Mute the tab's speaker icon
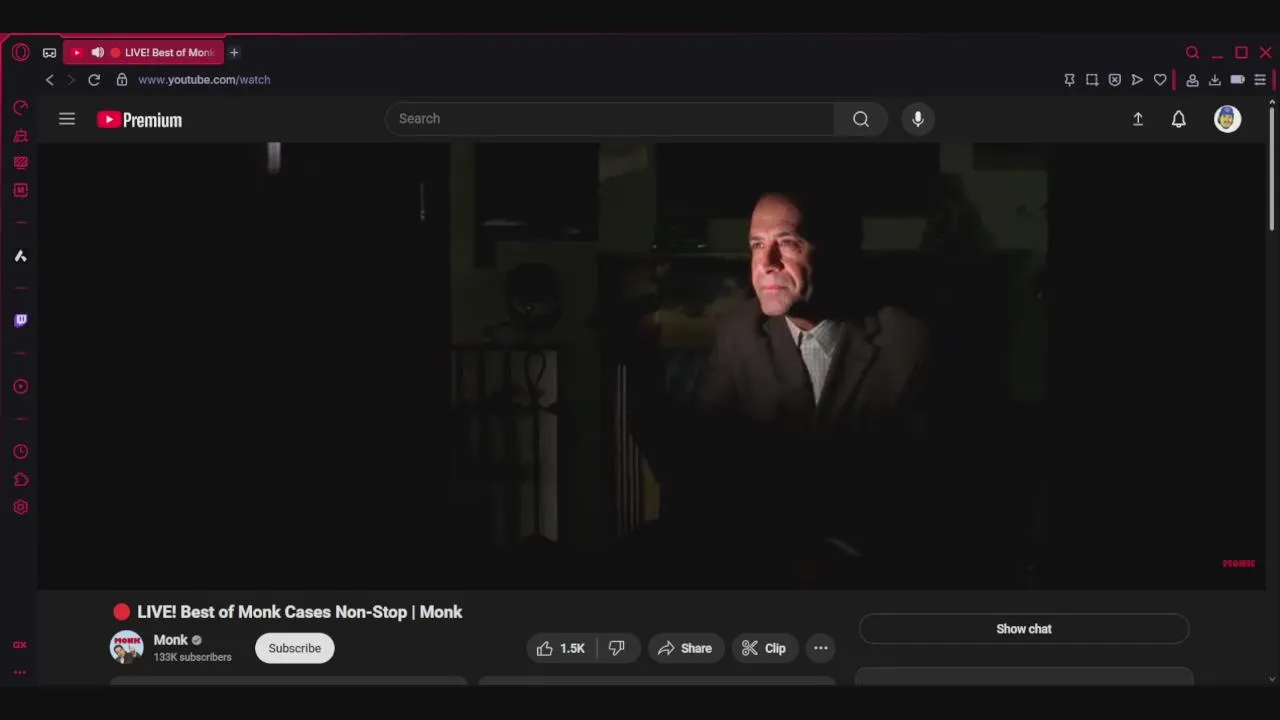This screenshot has height=720, width=1280. pos(97,52)
